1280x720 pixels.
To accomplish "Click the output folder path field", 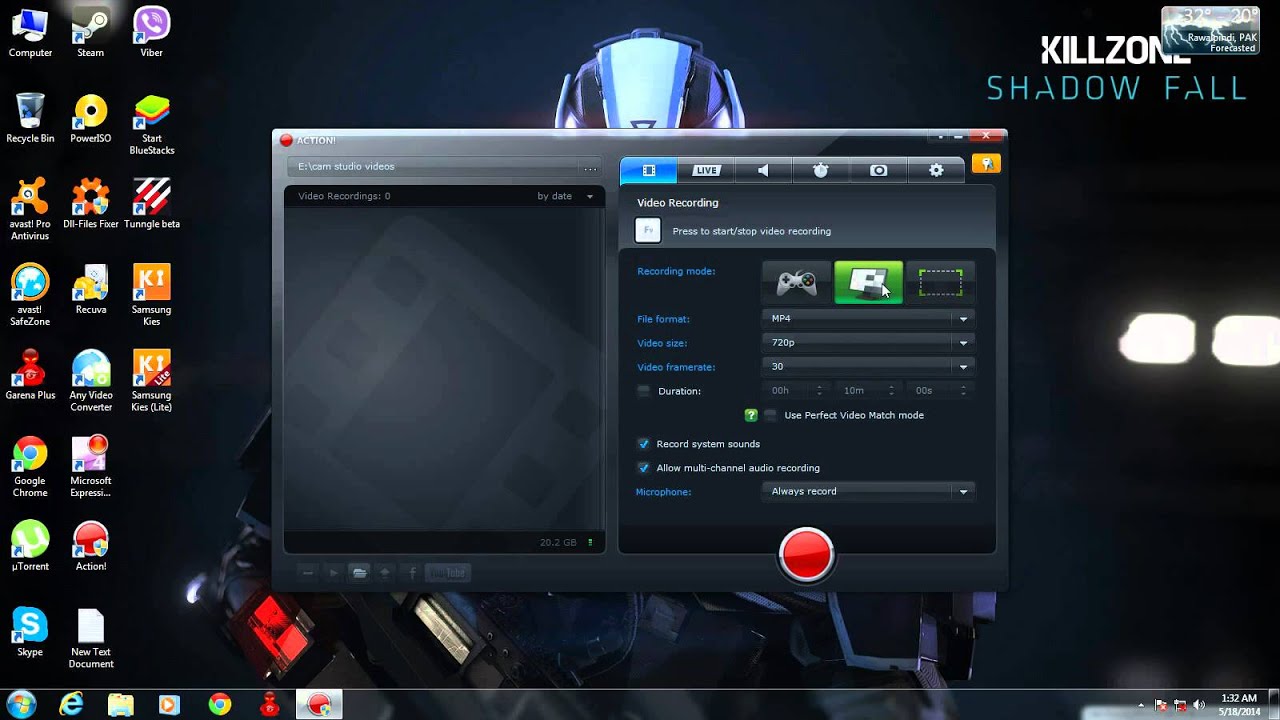I will (432, 167).
